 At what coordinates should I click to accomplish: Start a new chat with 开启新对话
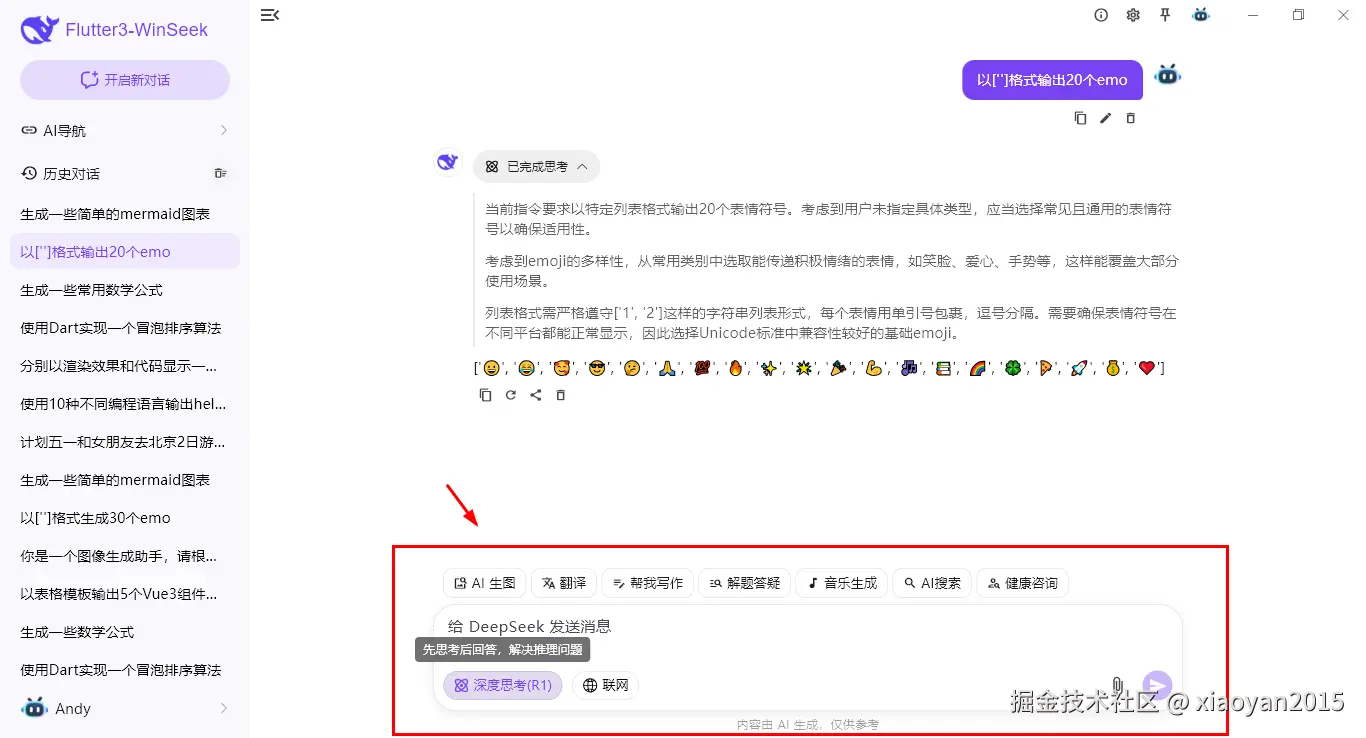tap(124, 79)
